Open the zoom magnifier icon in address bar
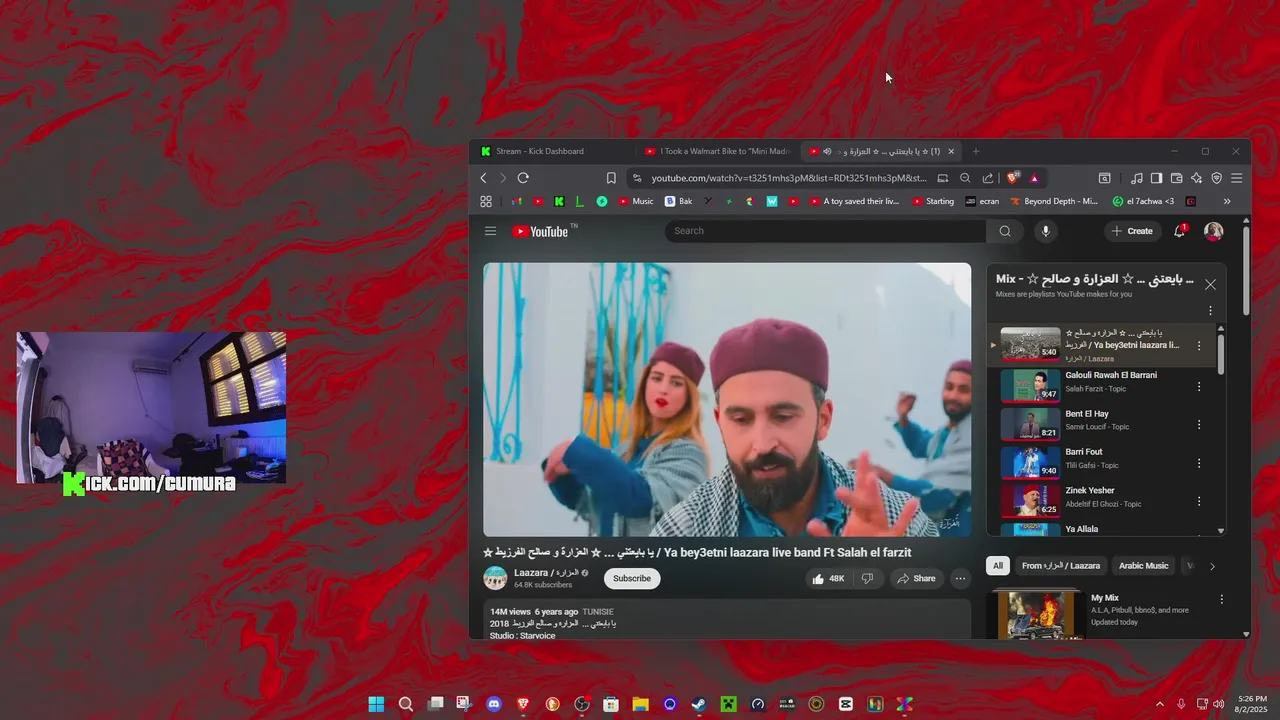Viewport: 1280px width, 720px height. pos(965,178)
